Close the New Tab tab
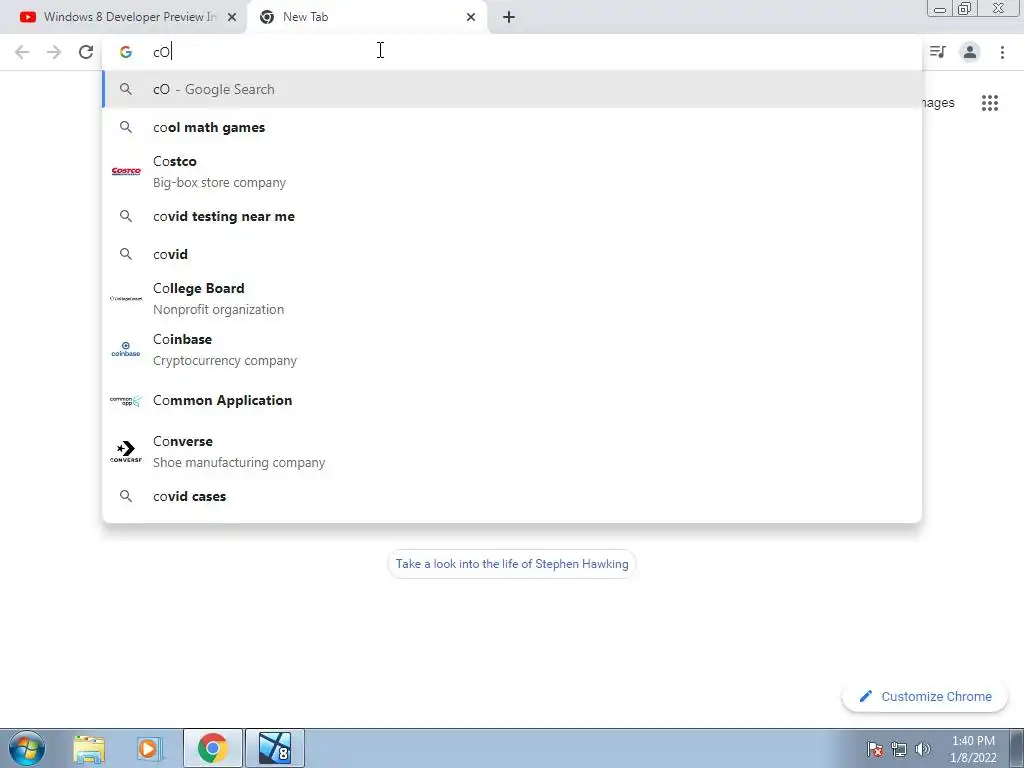1024x768 pixels. click(471, 17)
